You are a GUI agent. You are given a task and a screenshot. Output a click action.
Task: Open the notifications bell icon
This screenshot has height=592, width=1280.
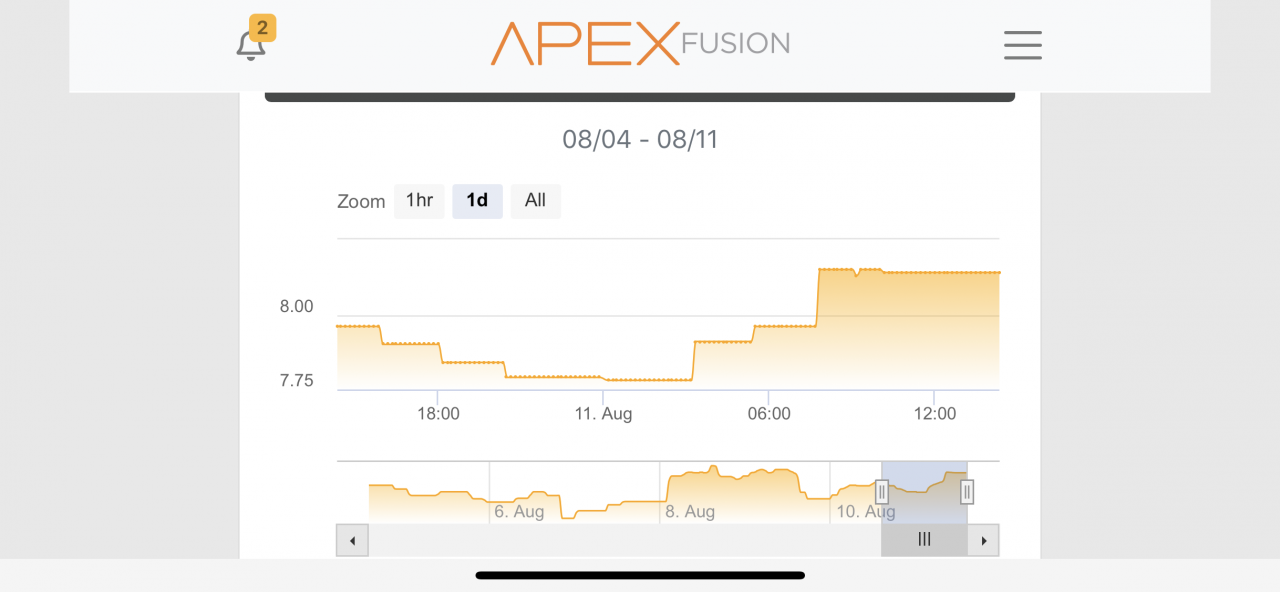tap(250, 46)
